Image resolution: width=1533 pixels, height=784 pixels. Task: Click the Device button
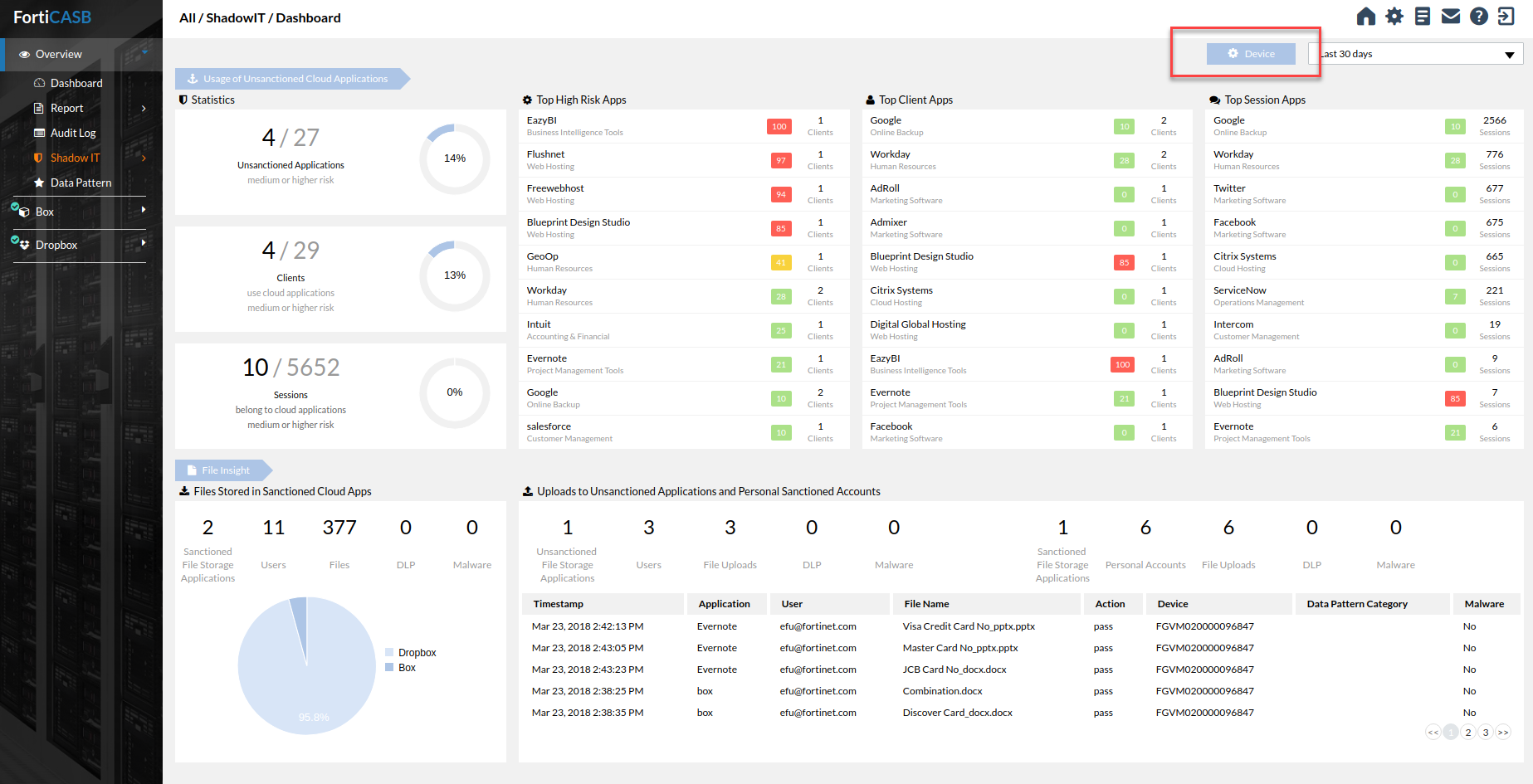pyautogui.click(x=1251, y=54)
